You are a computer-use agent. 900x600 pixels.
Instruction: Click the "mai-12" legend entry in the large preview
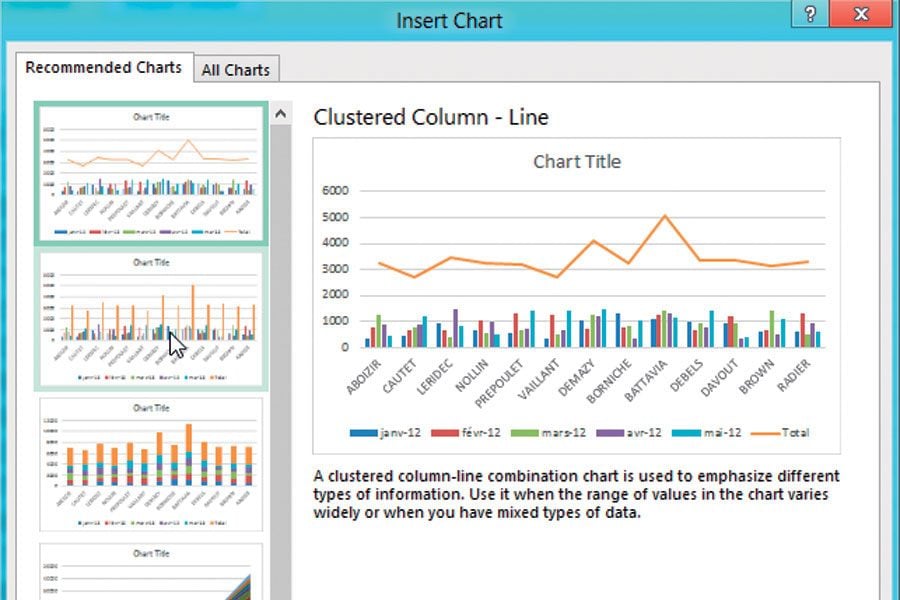click(x=707, y=432)
